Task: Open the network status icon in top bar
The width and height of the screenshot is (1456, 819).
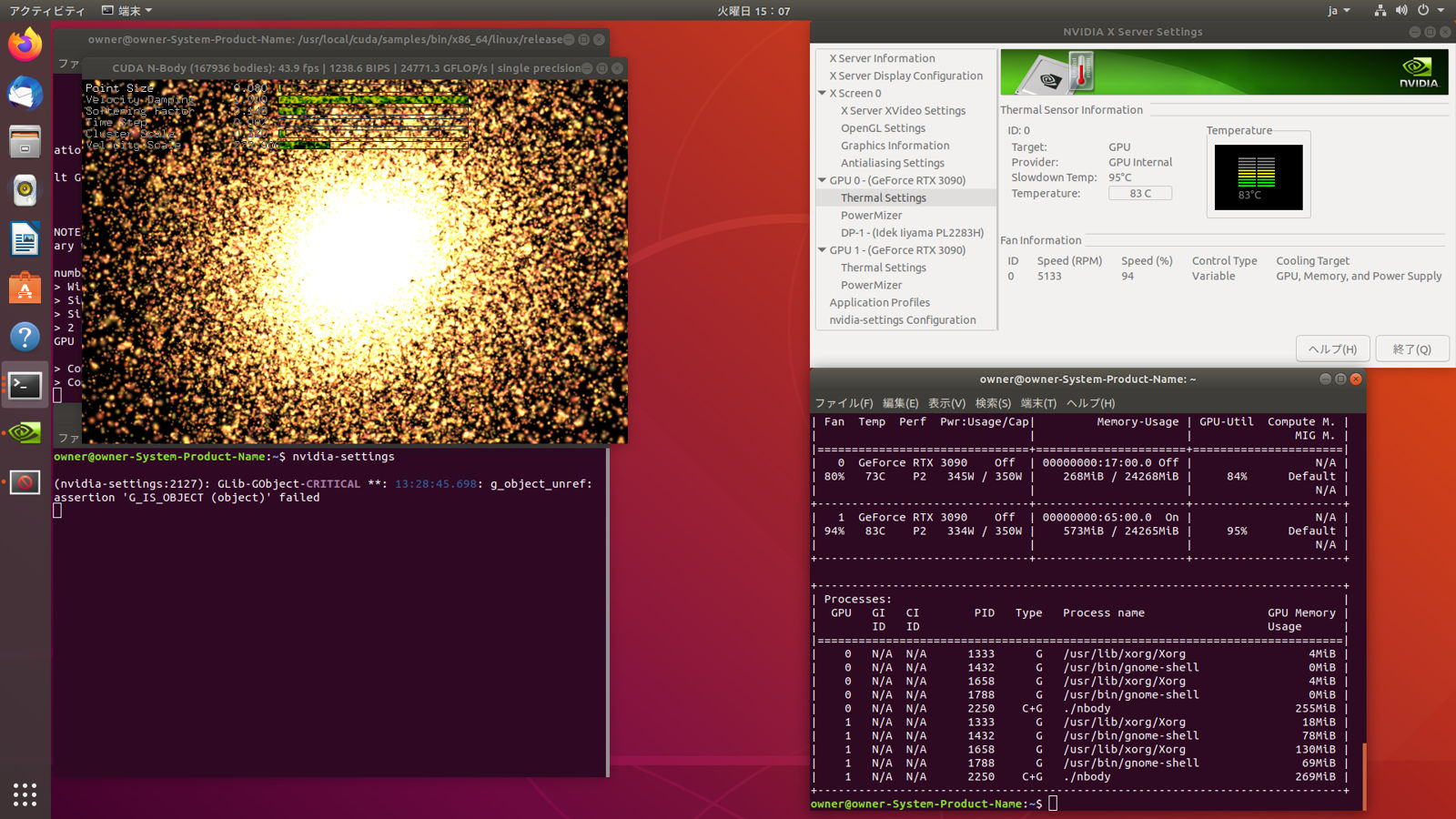Action: (1380, 11)
